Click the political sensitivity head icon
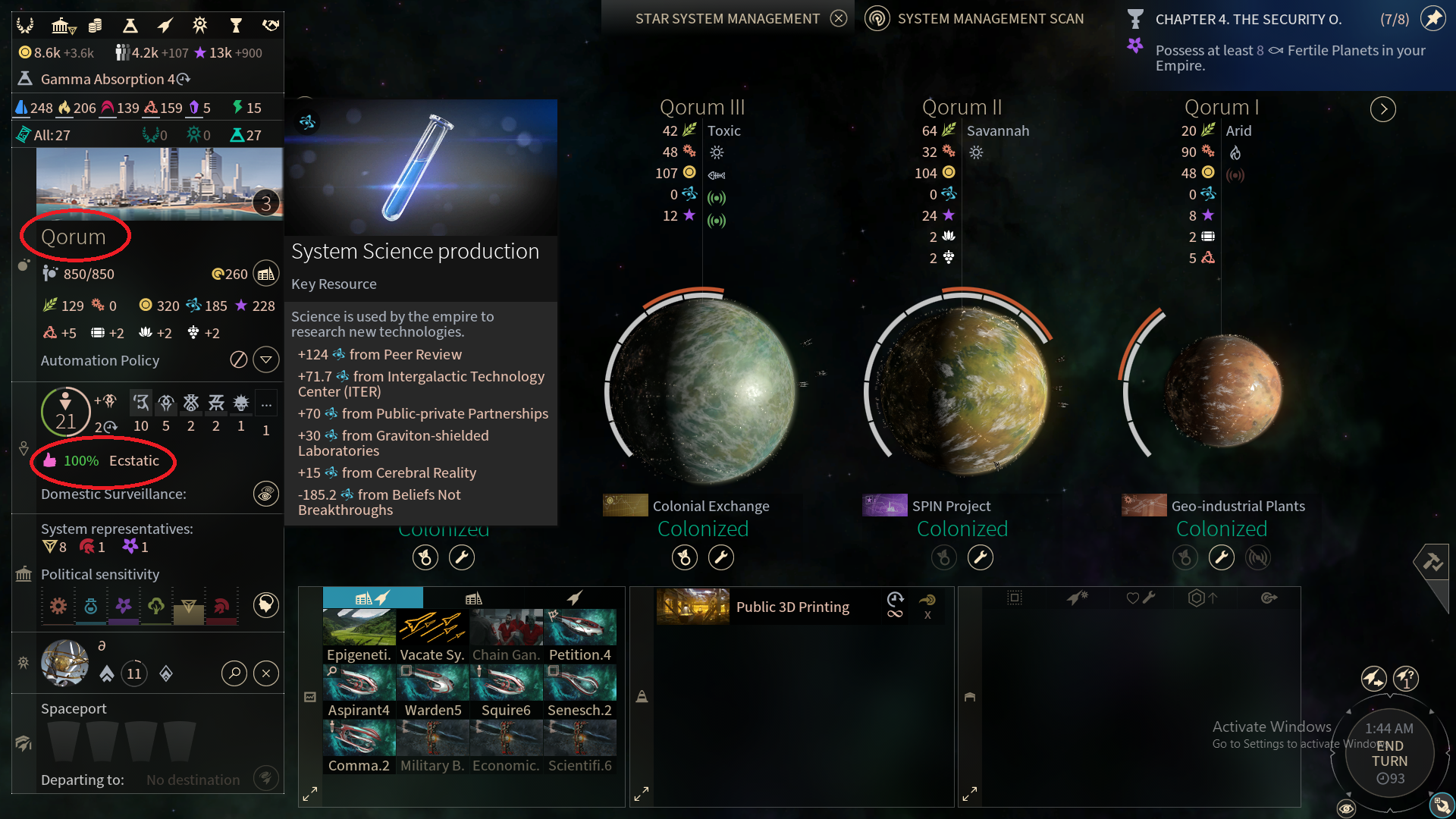1456x819 pixels. pyautogui.click(x=265, y=604)
